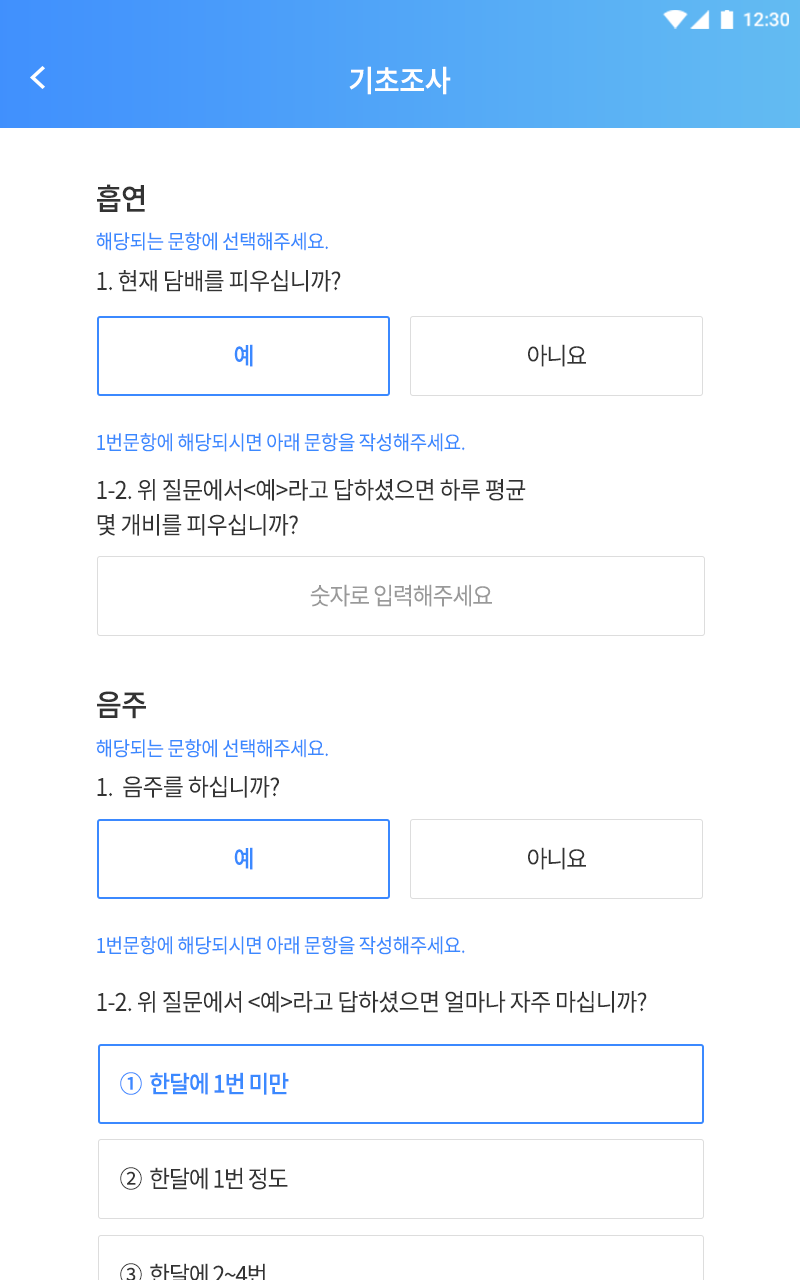Image resolution: width=800 pixels, height=1280 pixels.
Task: Tap the battery status icon
Action: (x=726, y=19)
